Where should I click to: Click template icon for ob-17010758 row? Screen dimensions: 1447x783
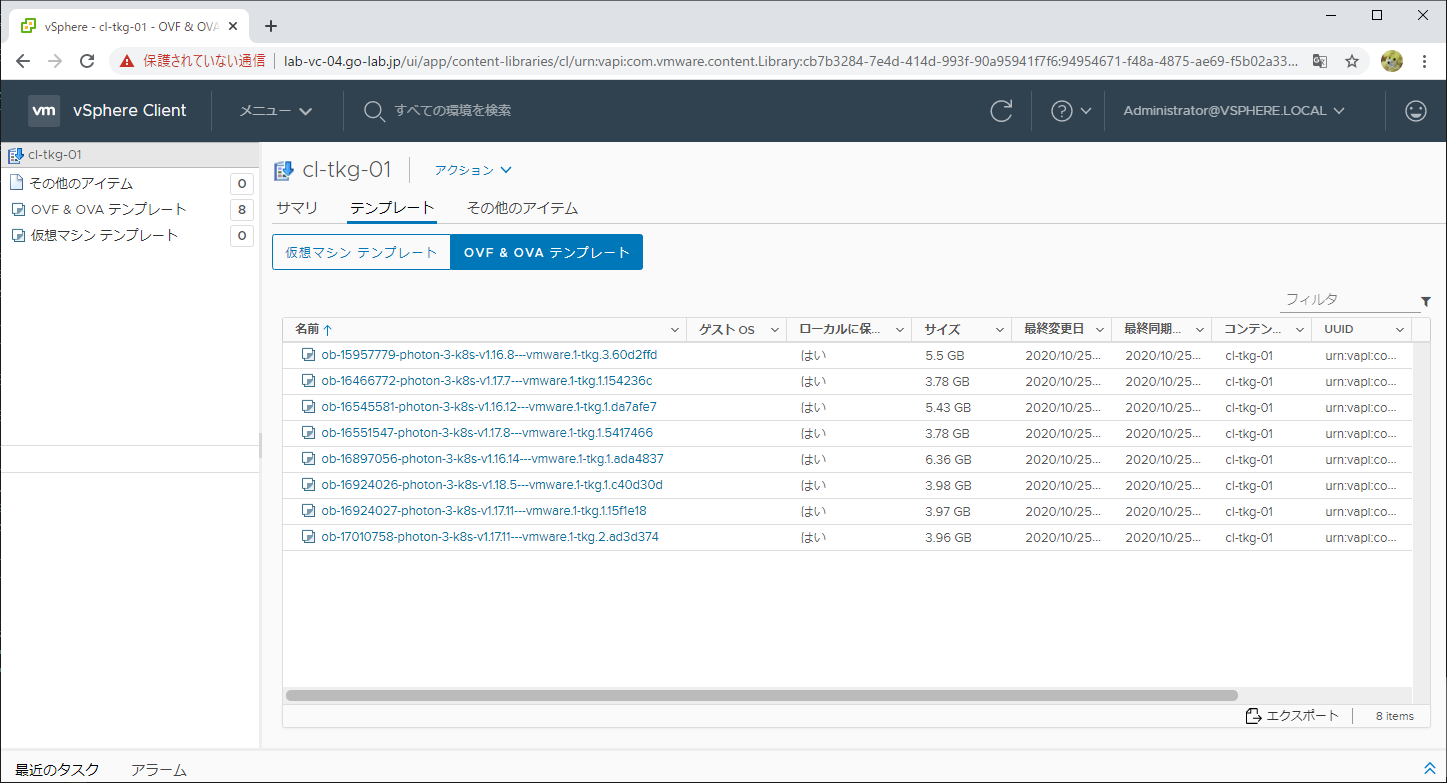309,537
